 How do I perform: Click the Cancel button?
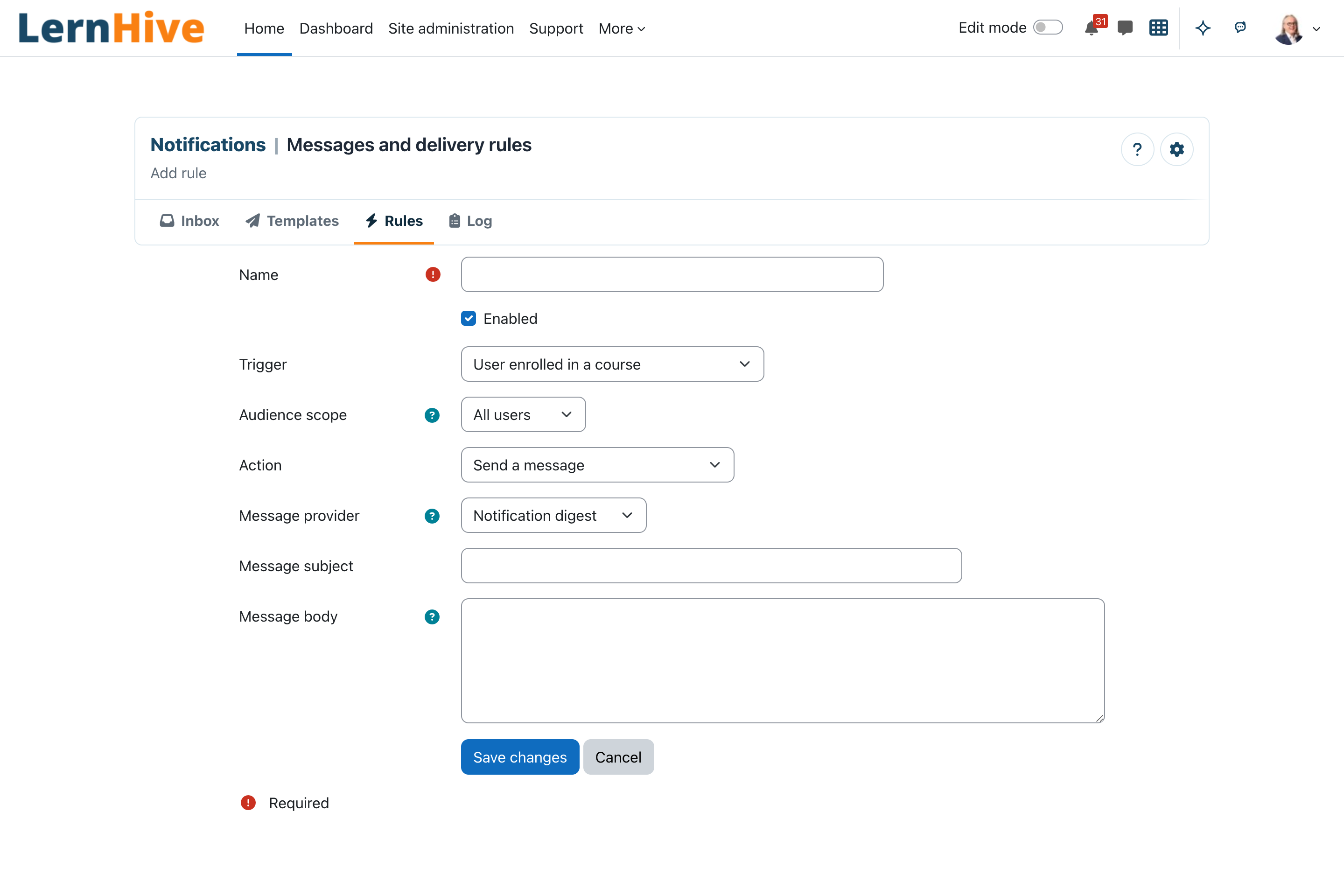click(x=618, y=757)
